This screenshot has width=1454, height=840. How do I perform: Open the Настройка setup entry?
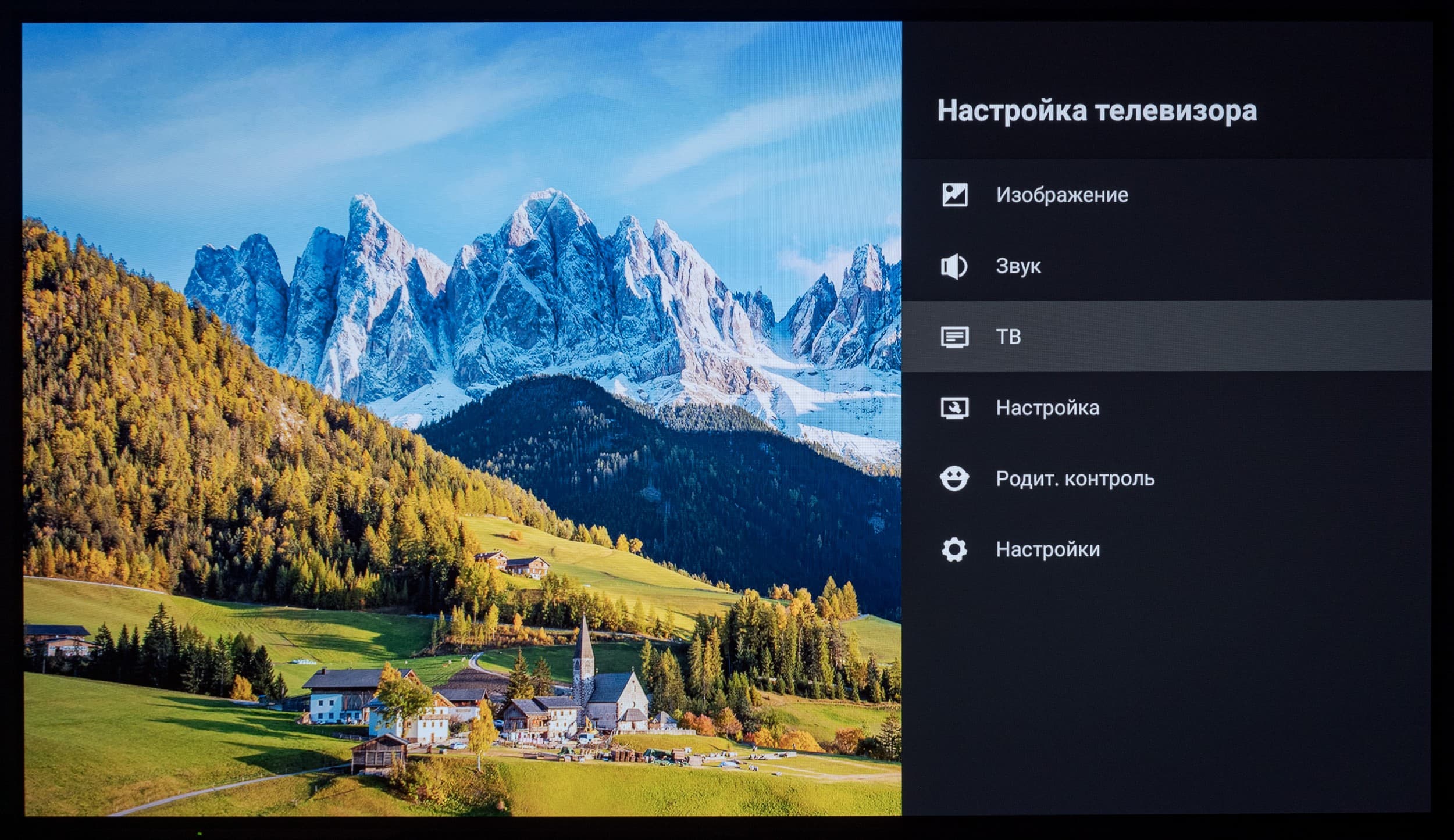1047,408
